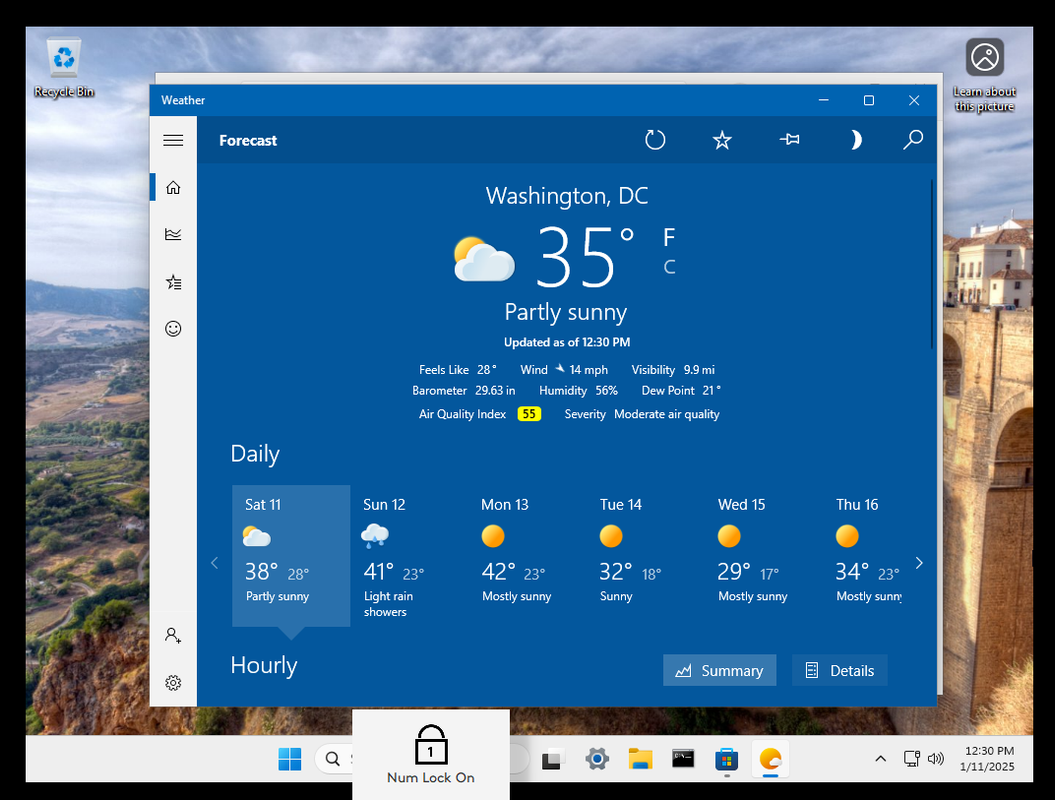Click the Weather app taskbar icon
This screenshot has width=1055, height=800.
pos(770,759)
